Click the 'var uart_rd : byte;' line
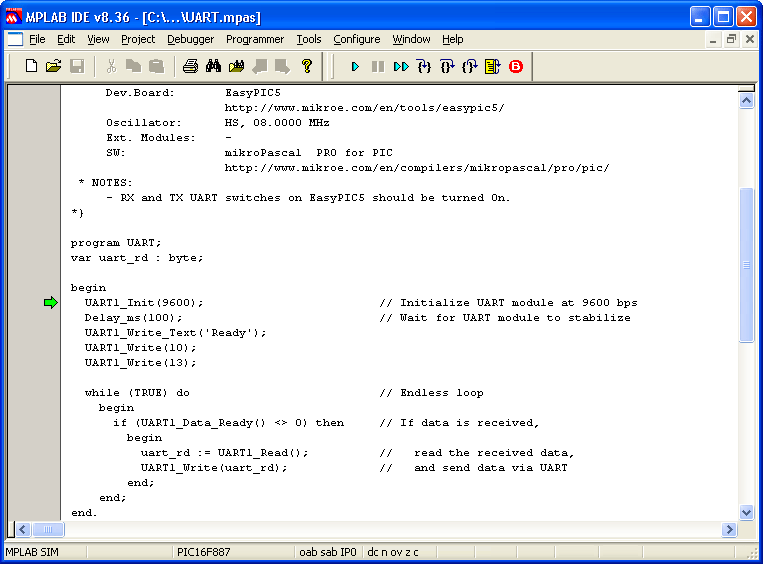The image size is (763, 564). (137, 258)
